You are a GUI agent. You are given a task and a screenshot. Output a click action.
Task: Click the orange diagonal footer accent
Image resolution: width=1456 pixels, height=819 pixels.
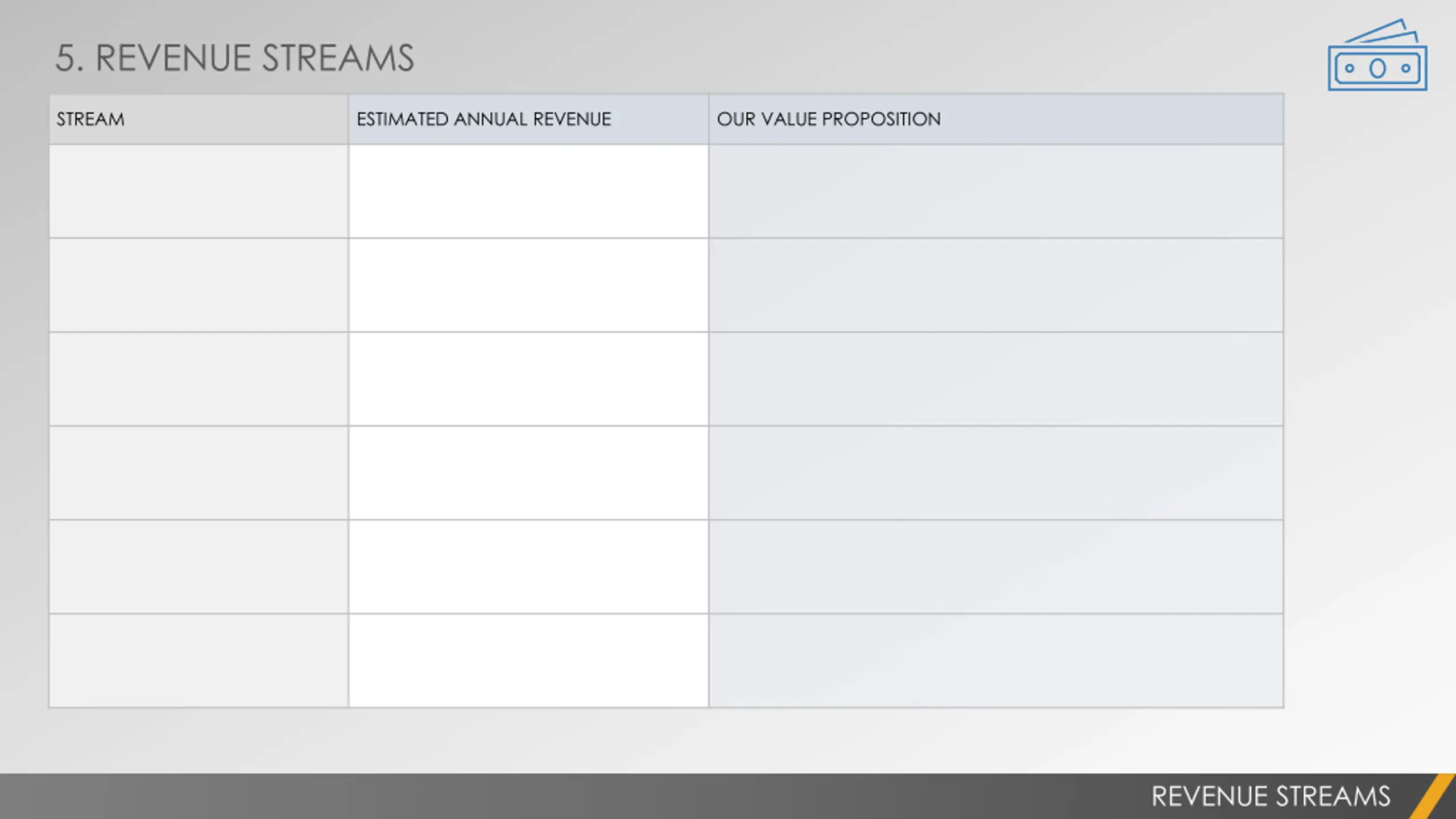pos(1433,796)
